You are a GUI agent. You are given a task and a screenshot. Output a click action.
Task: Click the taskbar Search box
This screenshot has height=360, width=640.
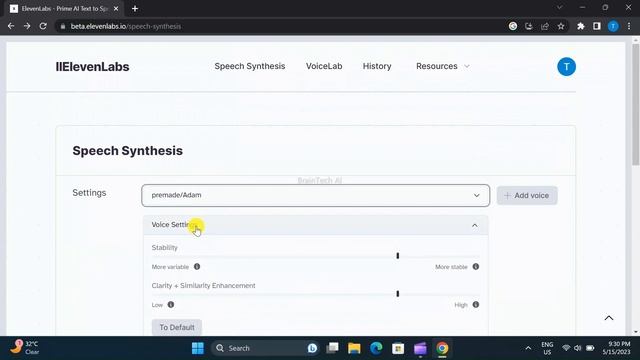[x=264, y=348]
